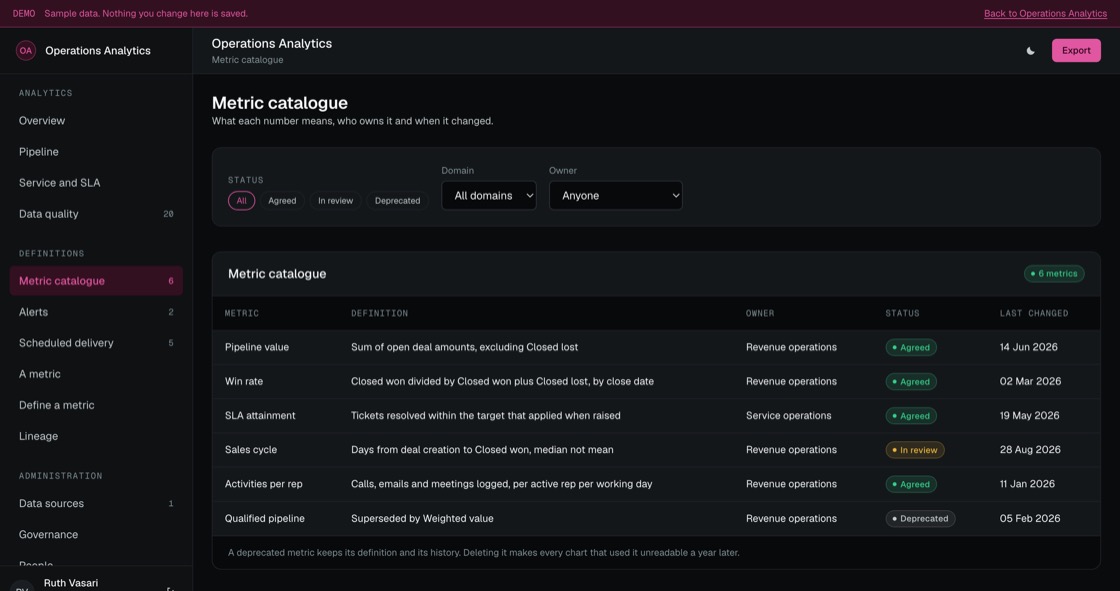Go to Lineage in the sidebar
Screen dimensions: 1120x591
click(x=96, y=436)
